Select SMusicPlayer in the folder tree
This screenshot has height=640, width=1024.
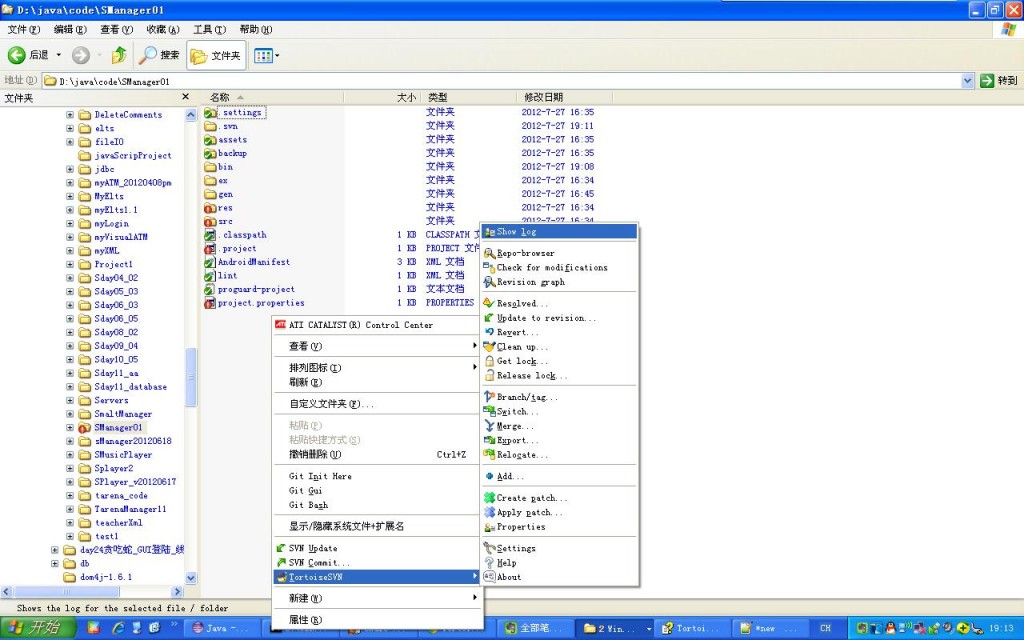[x=123, y=455]
